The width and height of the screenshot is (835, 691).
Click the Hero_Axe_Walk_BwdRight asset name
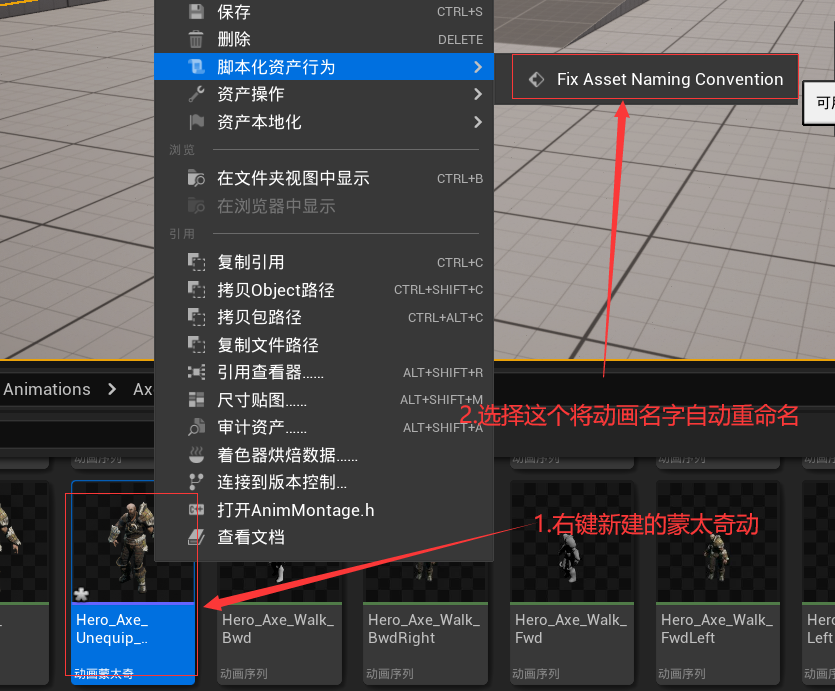(x=424, y=629)
